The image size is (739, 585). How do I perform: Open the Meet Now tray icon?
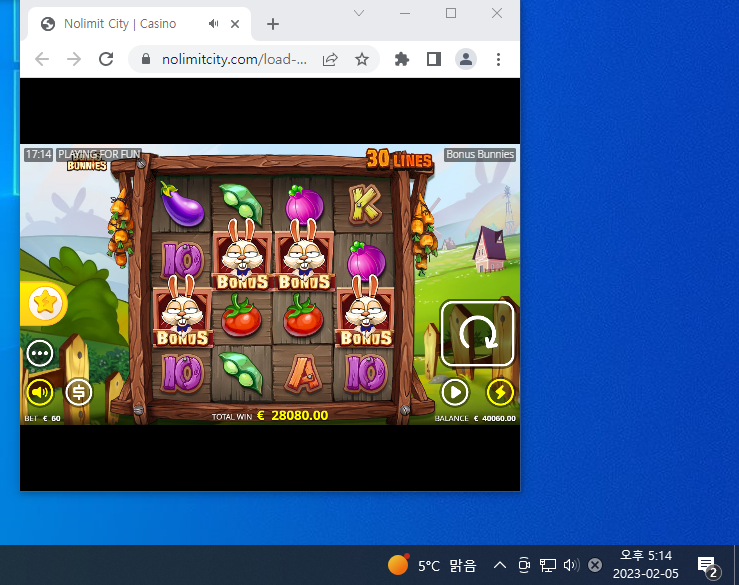tap(524, 565)
